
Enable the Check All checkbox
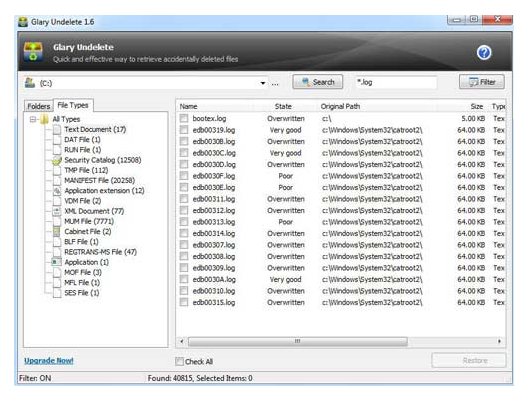[x=179, y=361]
